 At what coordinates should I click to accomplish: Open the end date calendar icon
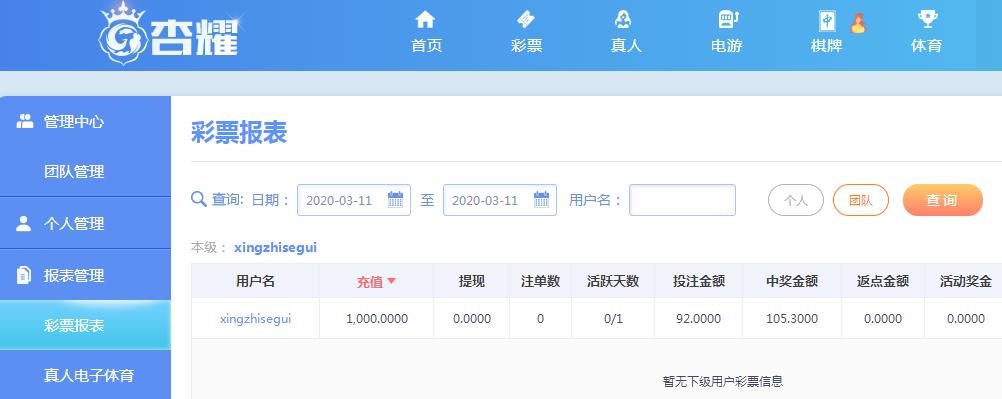[x=541, y=200]
